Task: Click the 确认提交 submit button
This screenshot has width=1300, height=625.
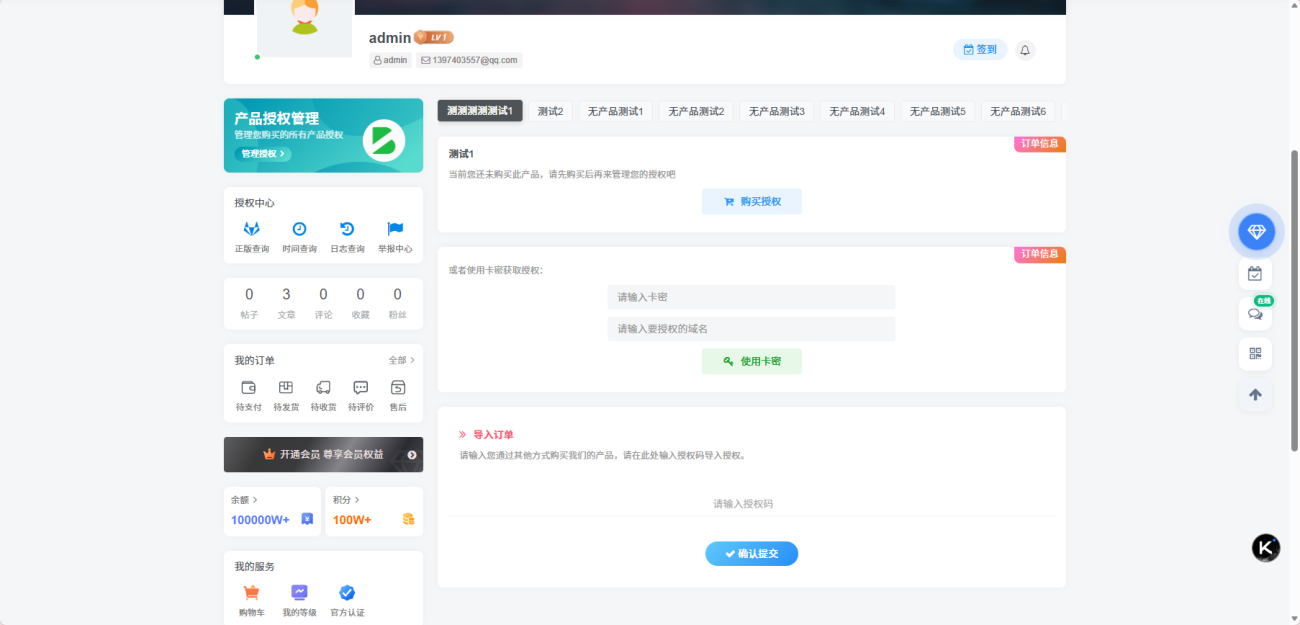Action: pyautogui.click(x=752, y=554)
